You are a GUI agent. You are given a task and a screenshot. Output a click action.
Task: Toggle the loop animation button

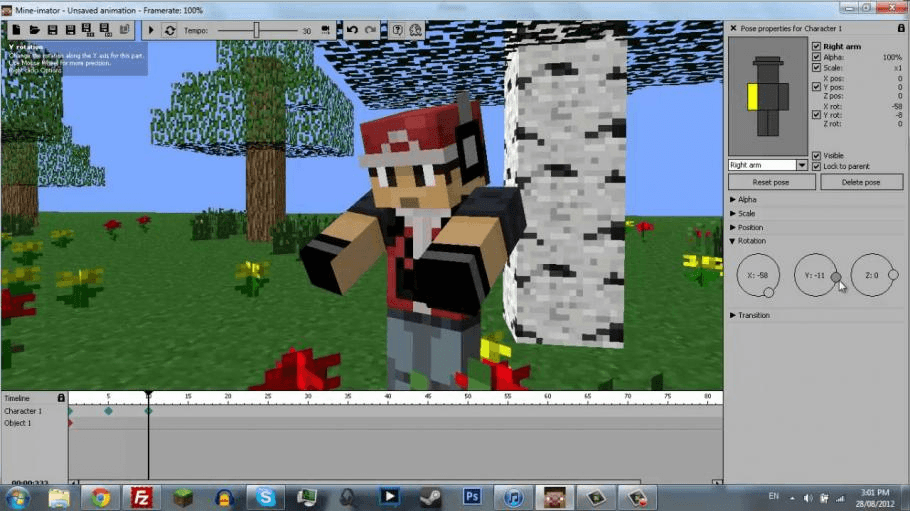[x=169, y=30]
